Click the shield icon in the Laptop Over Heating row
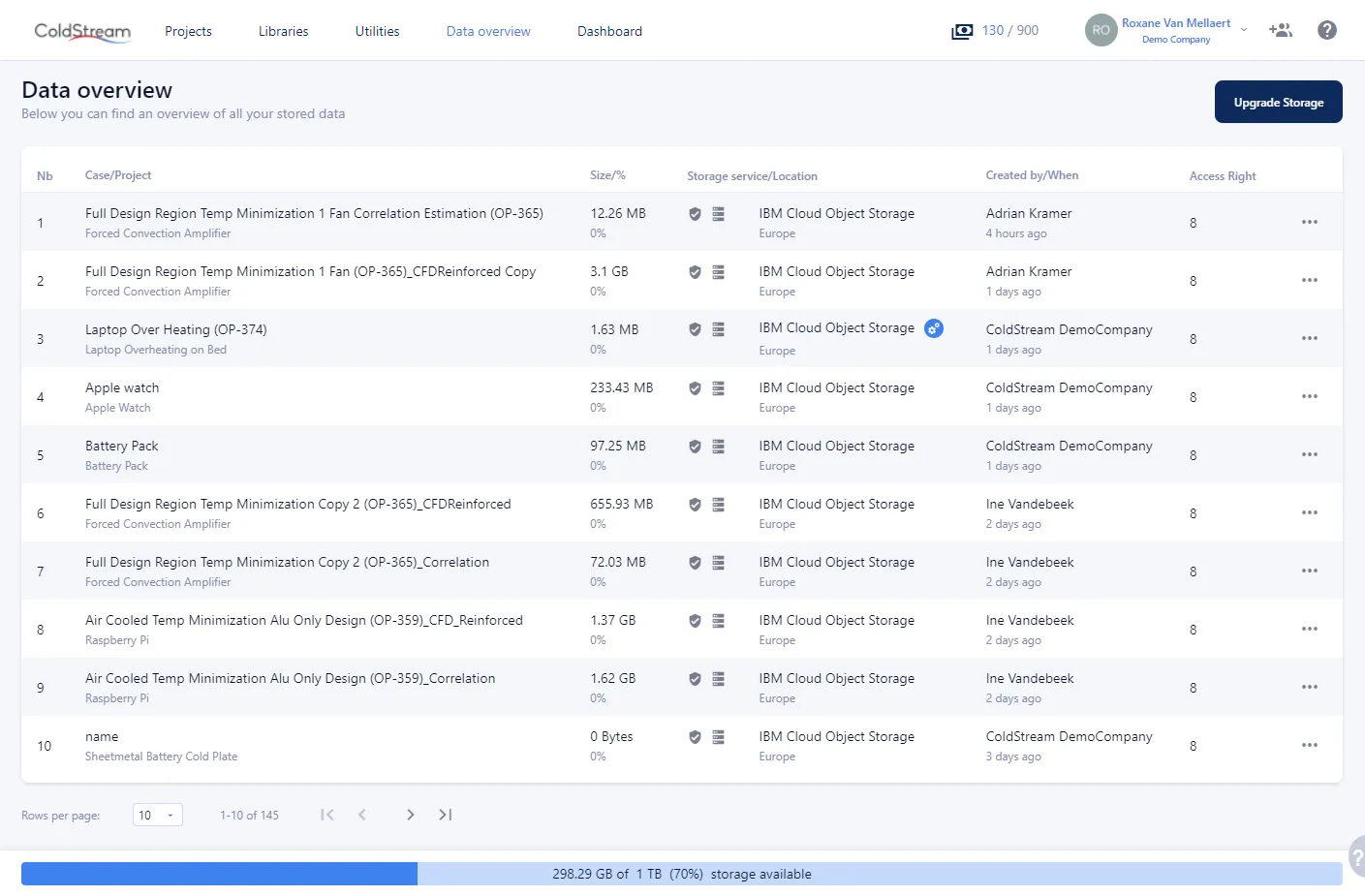This screenshot has height=896, width=1365. tap(695, 329)
